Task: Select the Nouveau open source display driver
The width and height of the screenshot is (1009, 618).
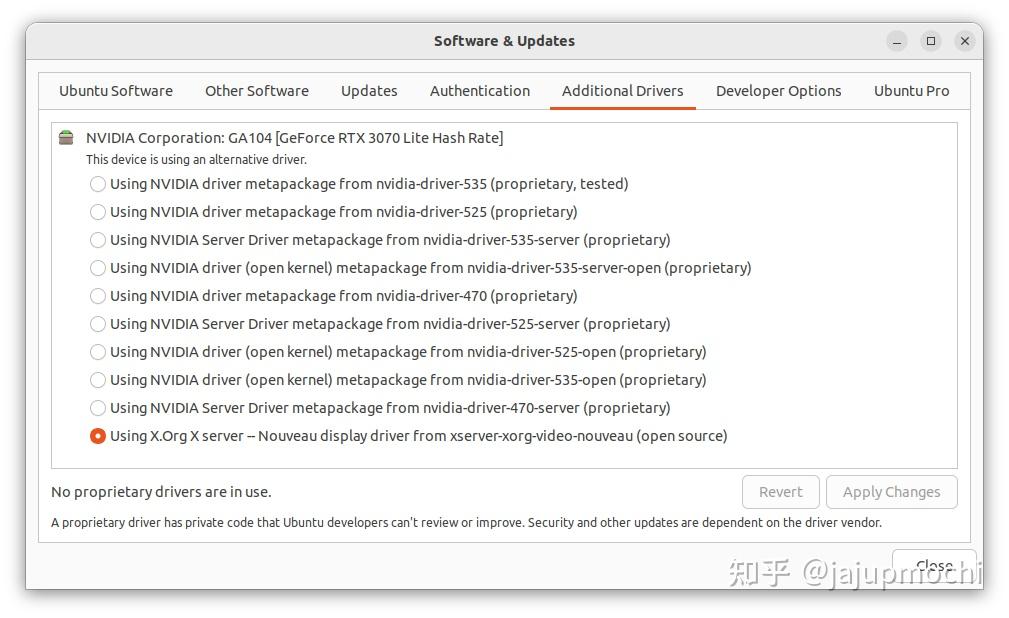Action: (x=97, y=436)
